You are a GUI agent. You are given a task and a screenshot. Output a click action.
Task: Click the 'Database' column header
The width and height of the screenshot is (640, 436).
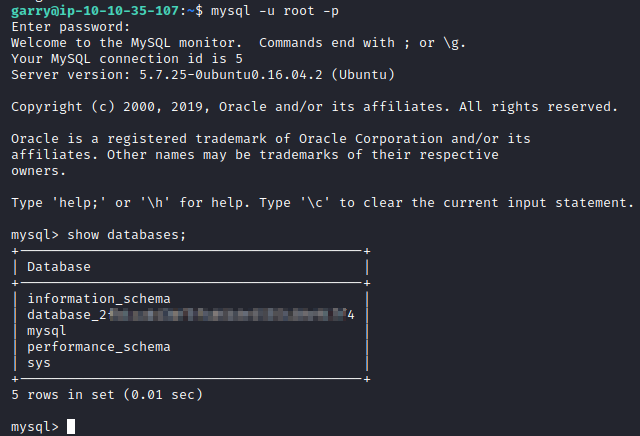click(x=58, y=267)
